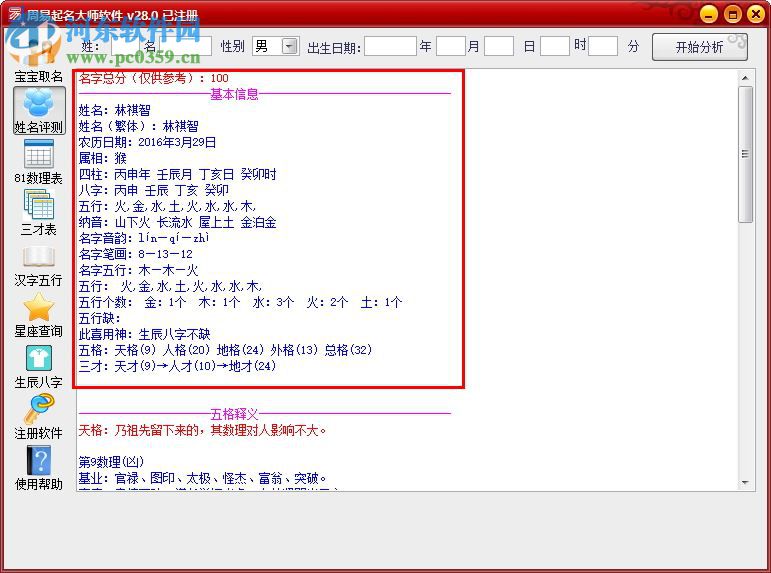This screenshot has width=771, height=573.
Task: Click the scrollbar down arrow
Action: point(745,483)
